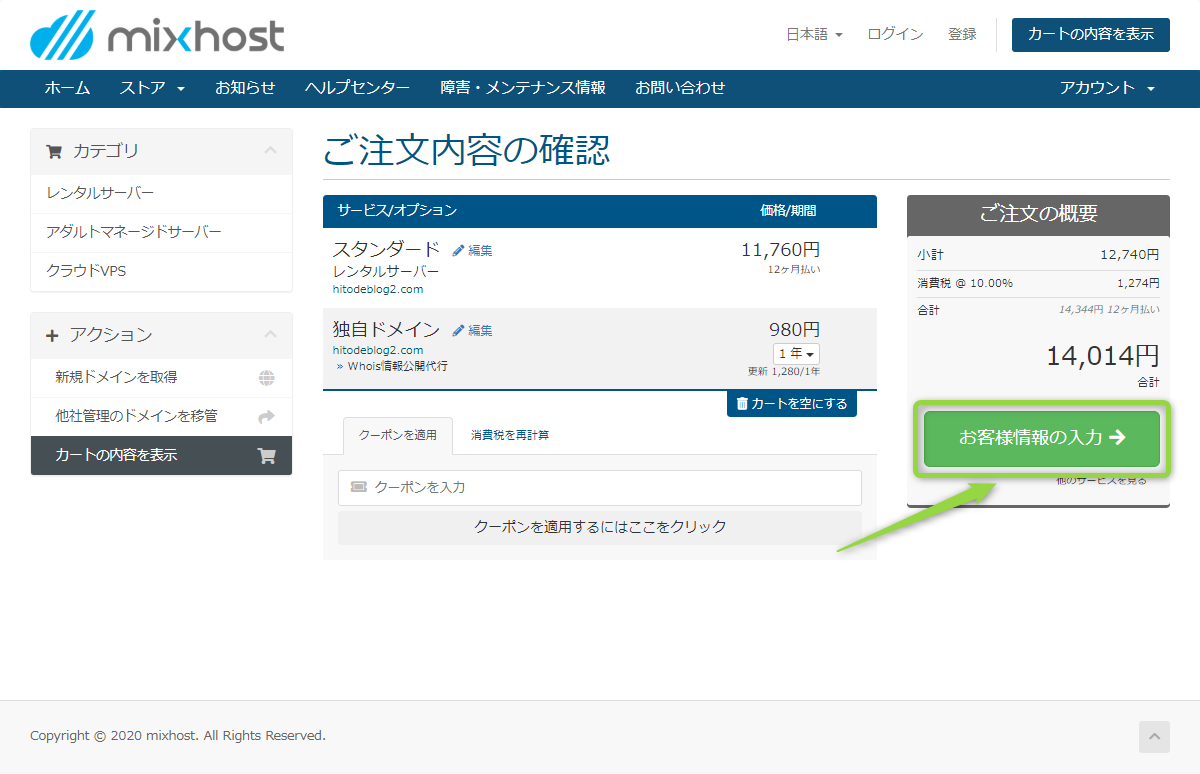1200x774 pixels.
Task: Select アダルトマネージドサーバー category
Action: pyautogui.click(x=162, y=232)
